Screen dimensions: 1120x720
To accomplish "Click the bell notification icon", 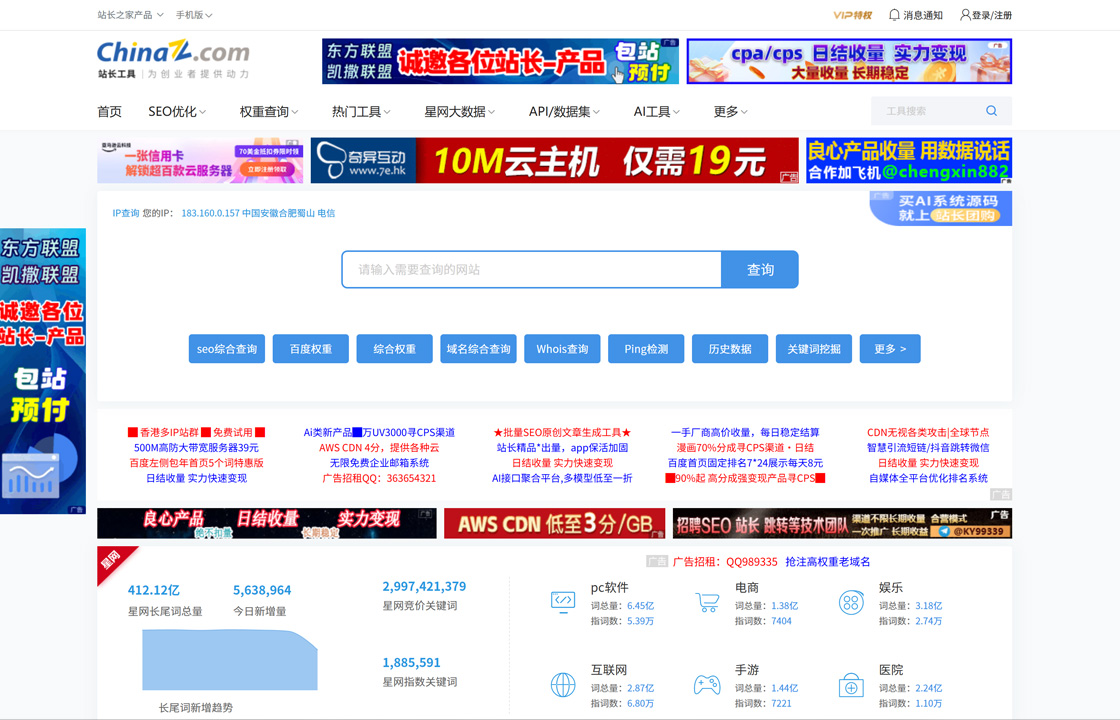I will [894, 14].
